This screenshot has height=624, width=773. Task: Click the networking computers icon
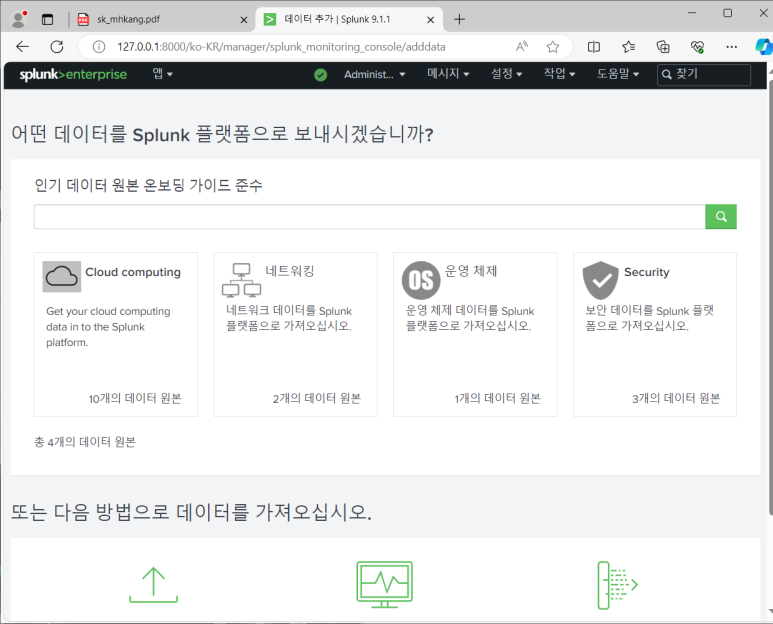point(242,279)
